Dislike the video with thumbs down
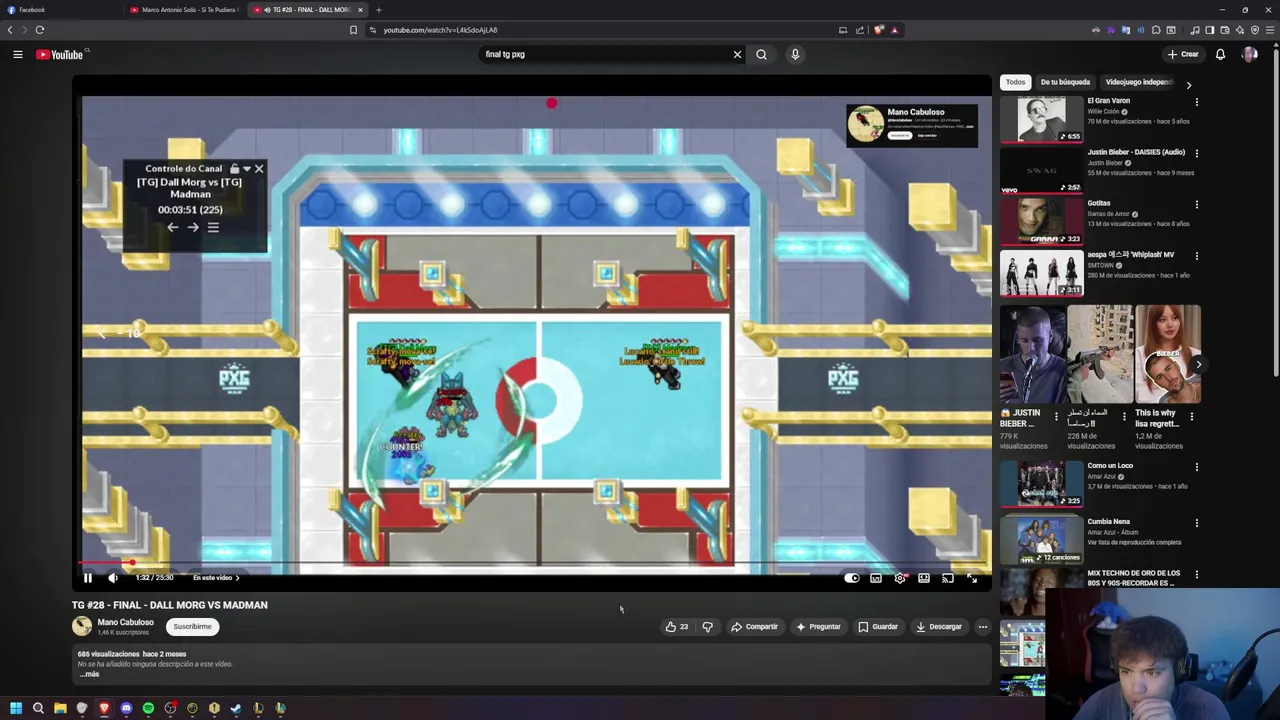Image resolution: width=1280 pixels, height=720 pixels. tap(707, 627)
